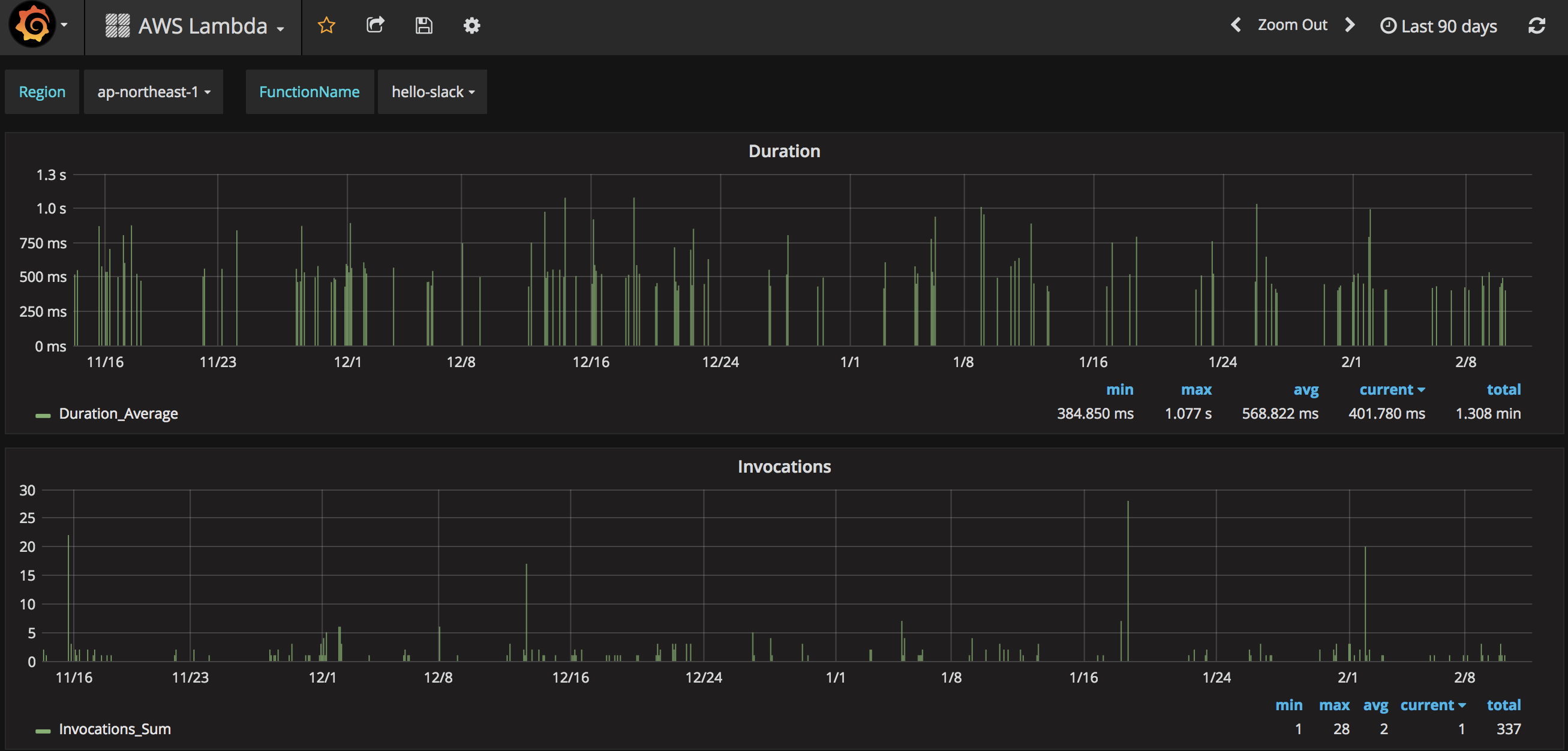
Task: Expand the AWS Lambda dashboard picker
Action: click(195, 26)
